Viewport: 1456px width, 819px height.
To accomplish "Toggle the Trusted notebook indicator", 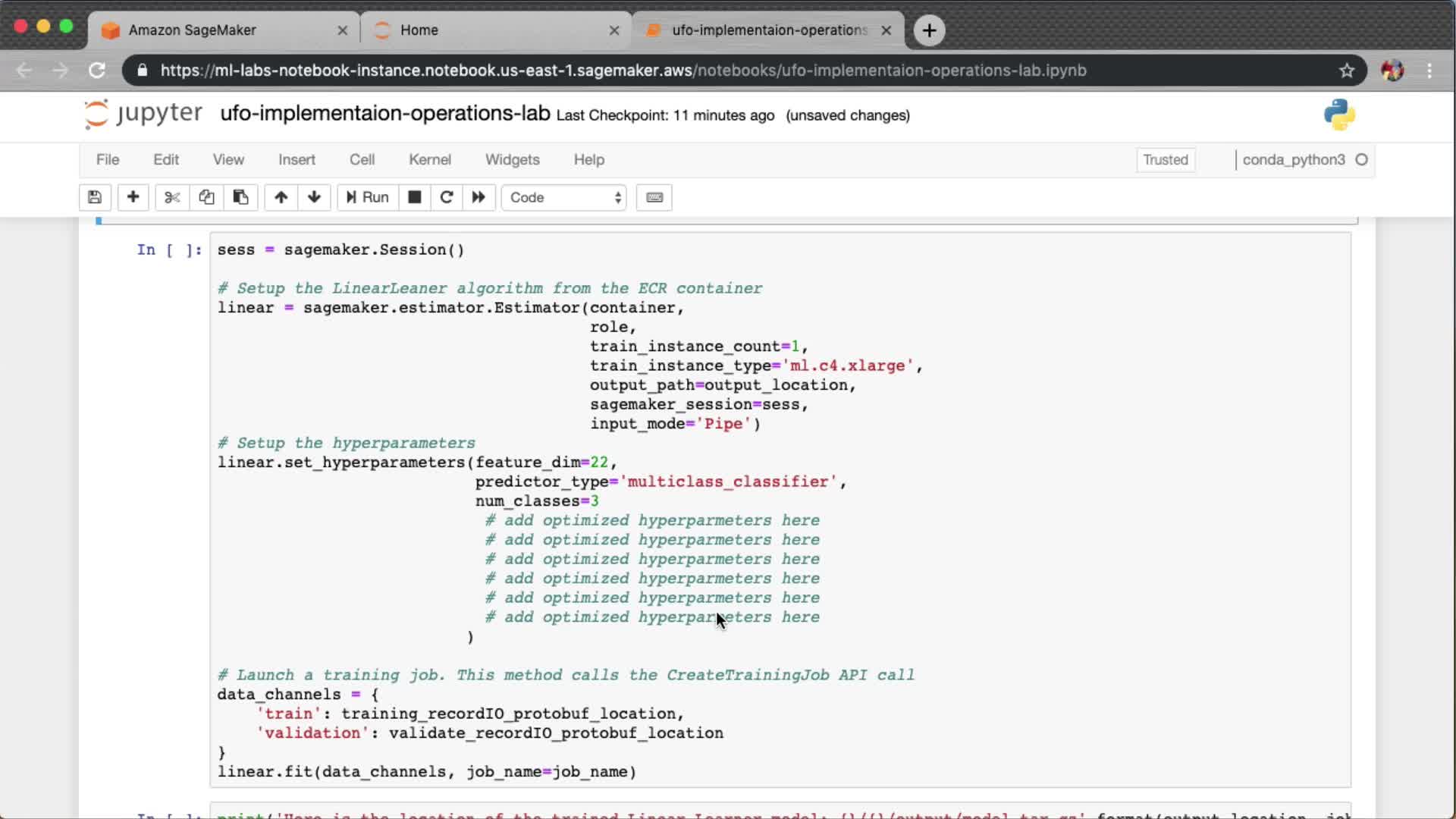I will pos(1165,160).
